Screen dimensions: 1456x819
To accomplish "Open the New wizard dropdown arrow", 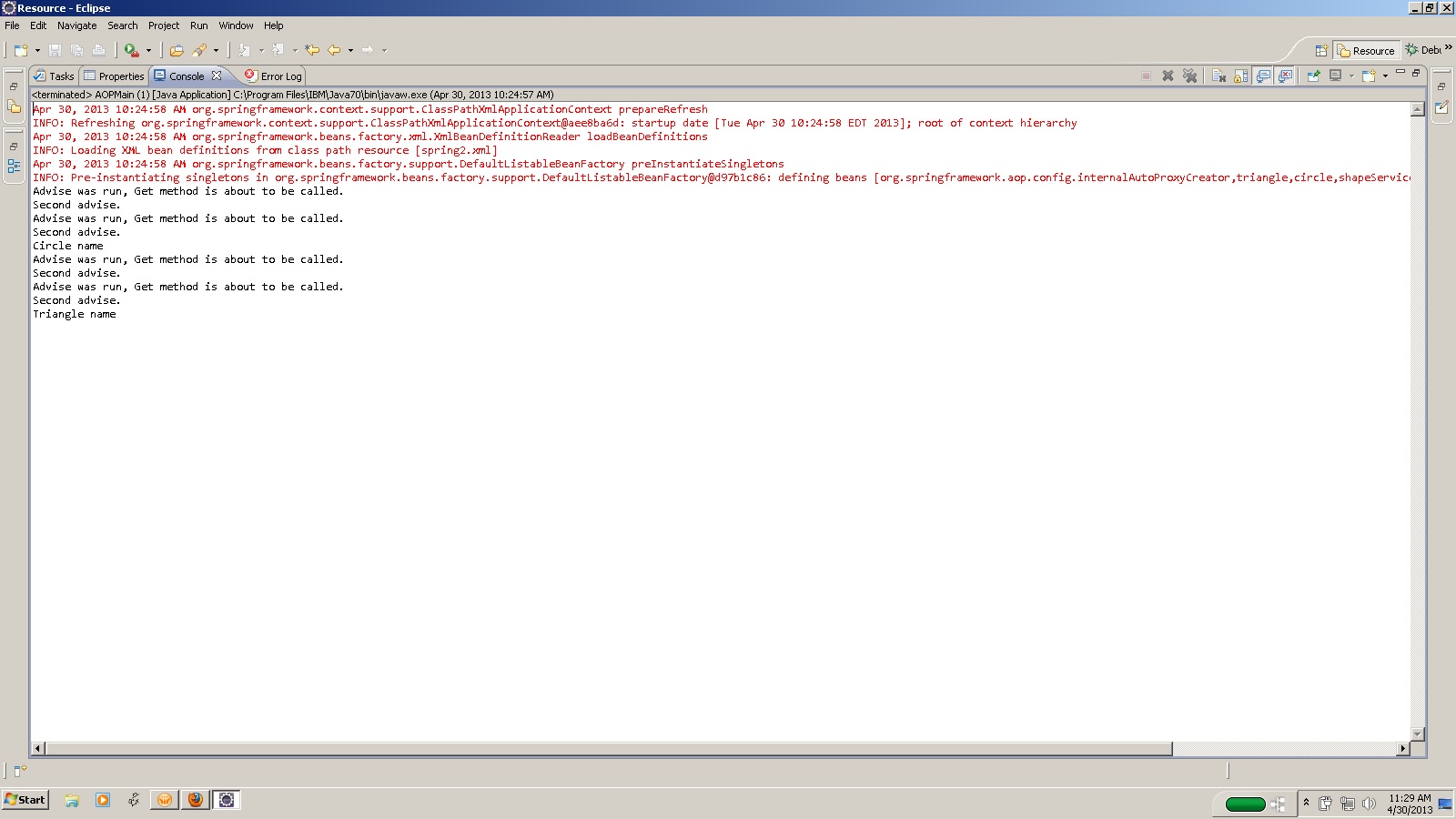I will tap(37, 50).
